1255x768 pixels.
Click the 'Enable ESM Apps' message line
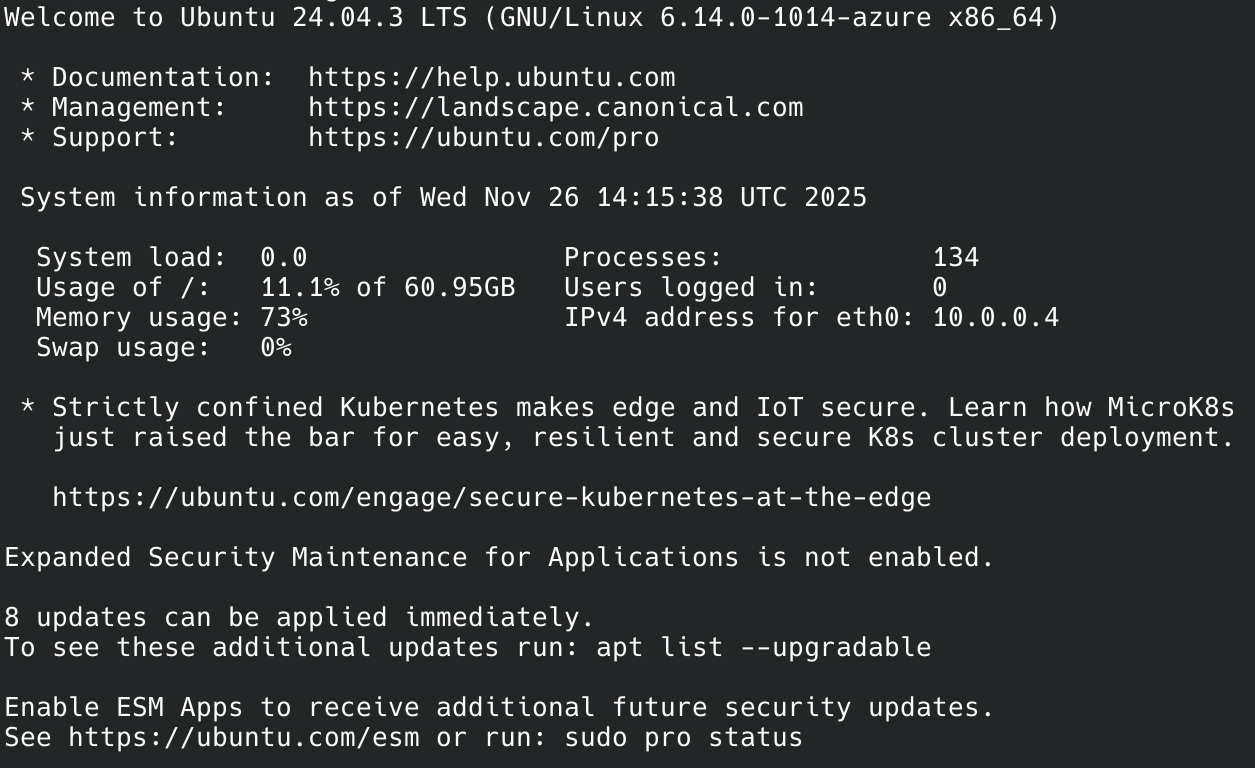(499, 708)
